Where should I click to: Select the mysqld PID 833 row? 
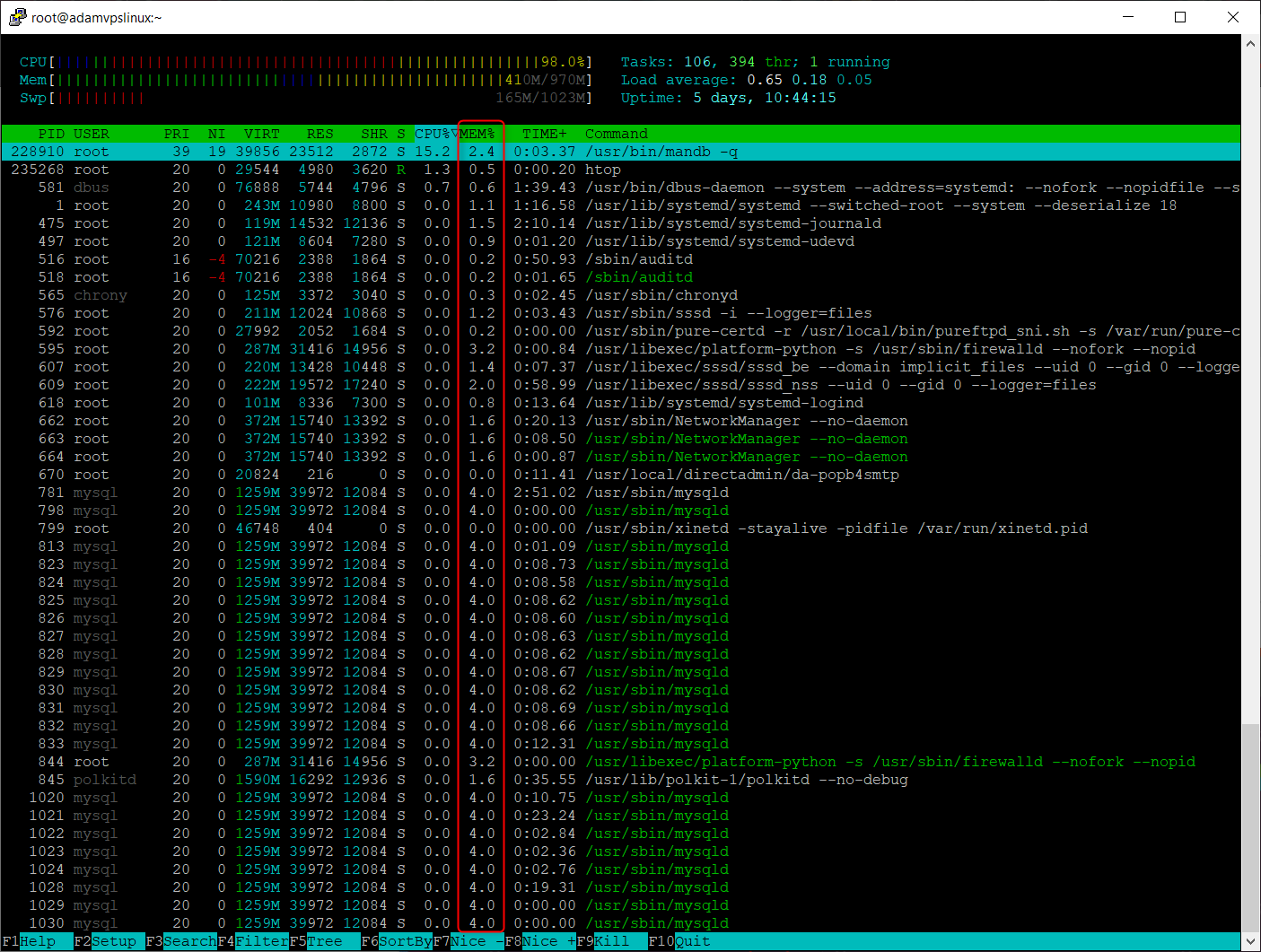coord(621,744)
